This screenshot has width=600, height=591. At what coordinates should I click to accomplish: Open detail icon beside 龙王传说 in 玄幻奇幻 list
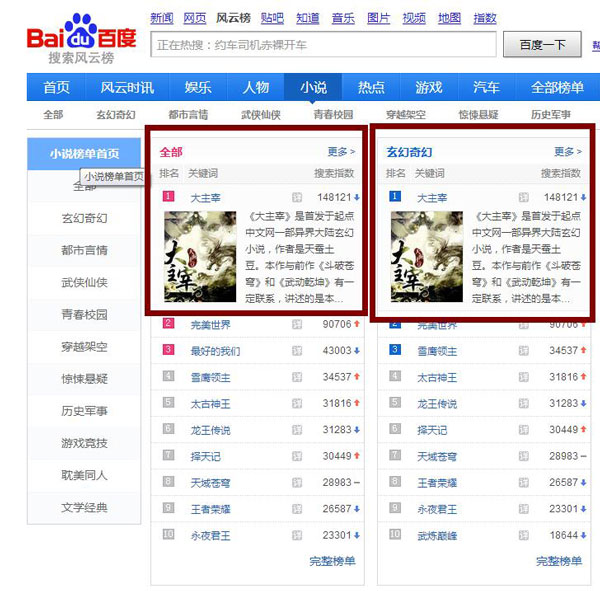click(x=523, y=403)
